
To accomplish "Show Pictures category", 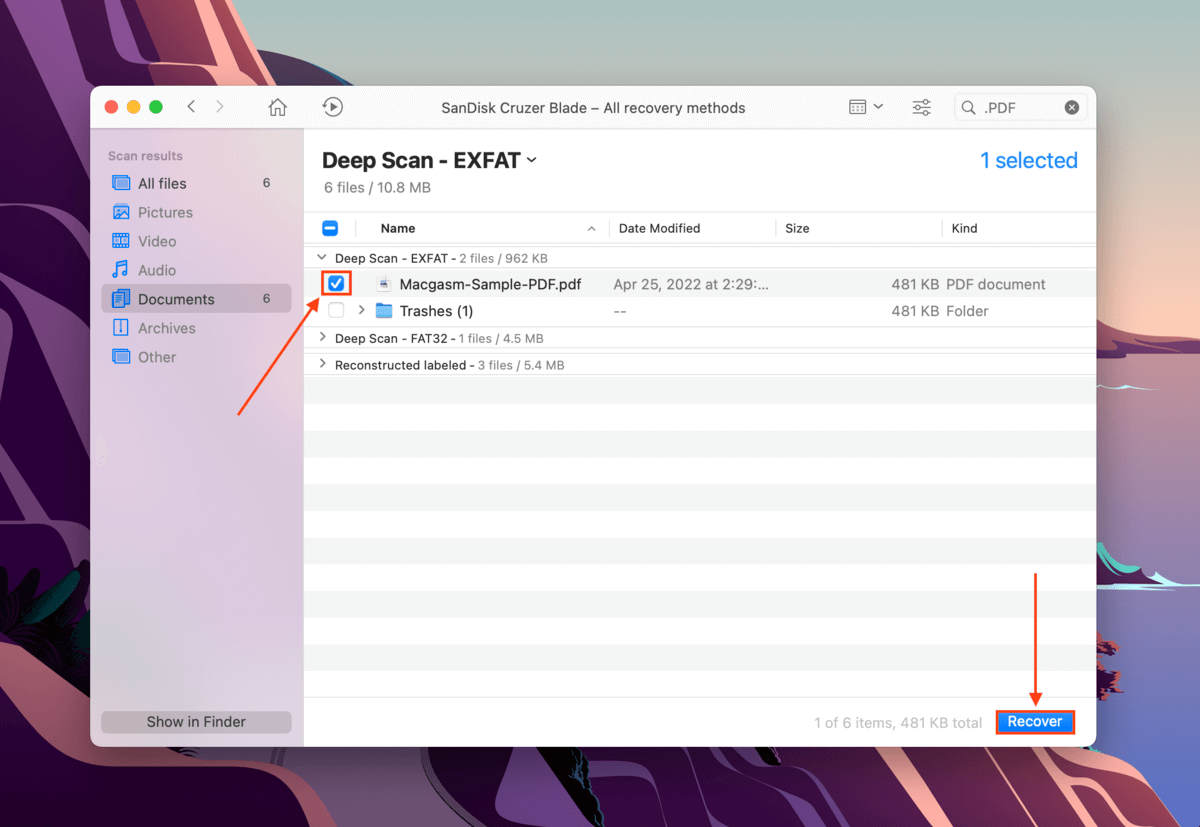I will (x=196, y=212).
